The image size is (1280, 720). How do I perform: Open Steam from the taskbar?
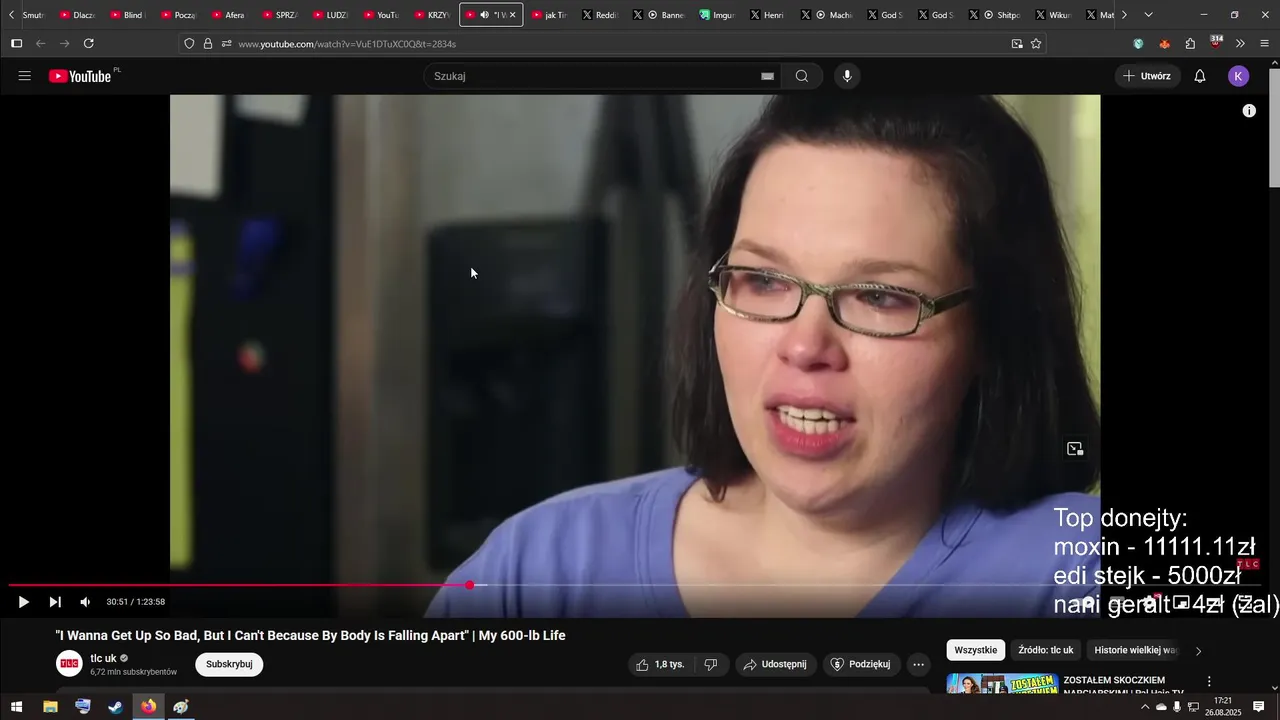pos(116,707)
